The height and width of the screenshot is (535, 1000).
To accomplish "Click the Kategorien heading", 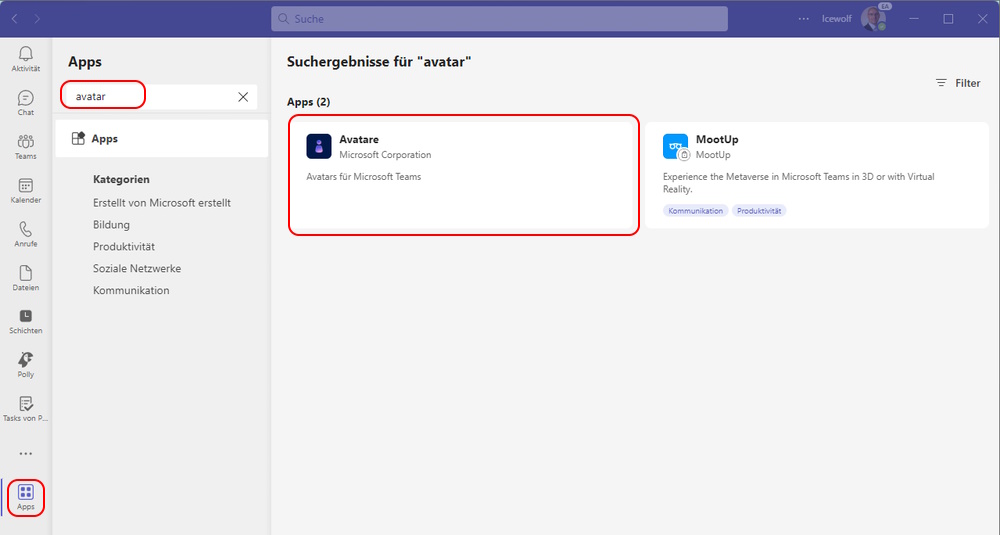I will pos(121,179).
